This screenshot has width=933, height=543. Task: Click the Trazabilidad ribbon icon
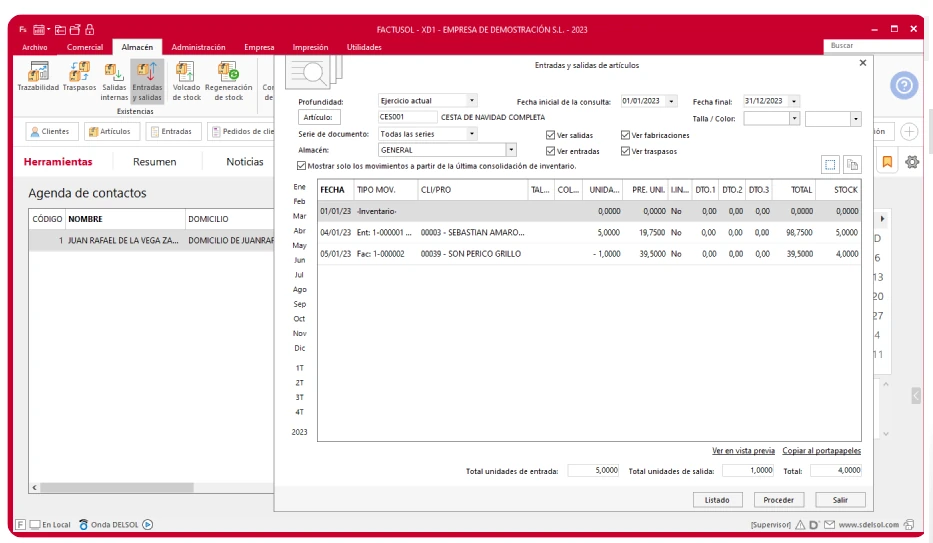(41, 74)
